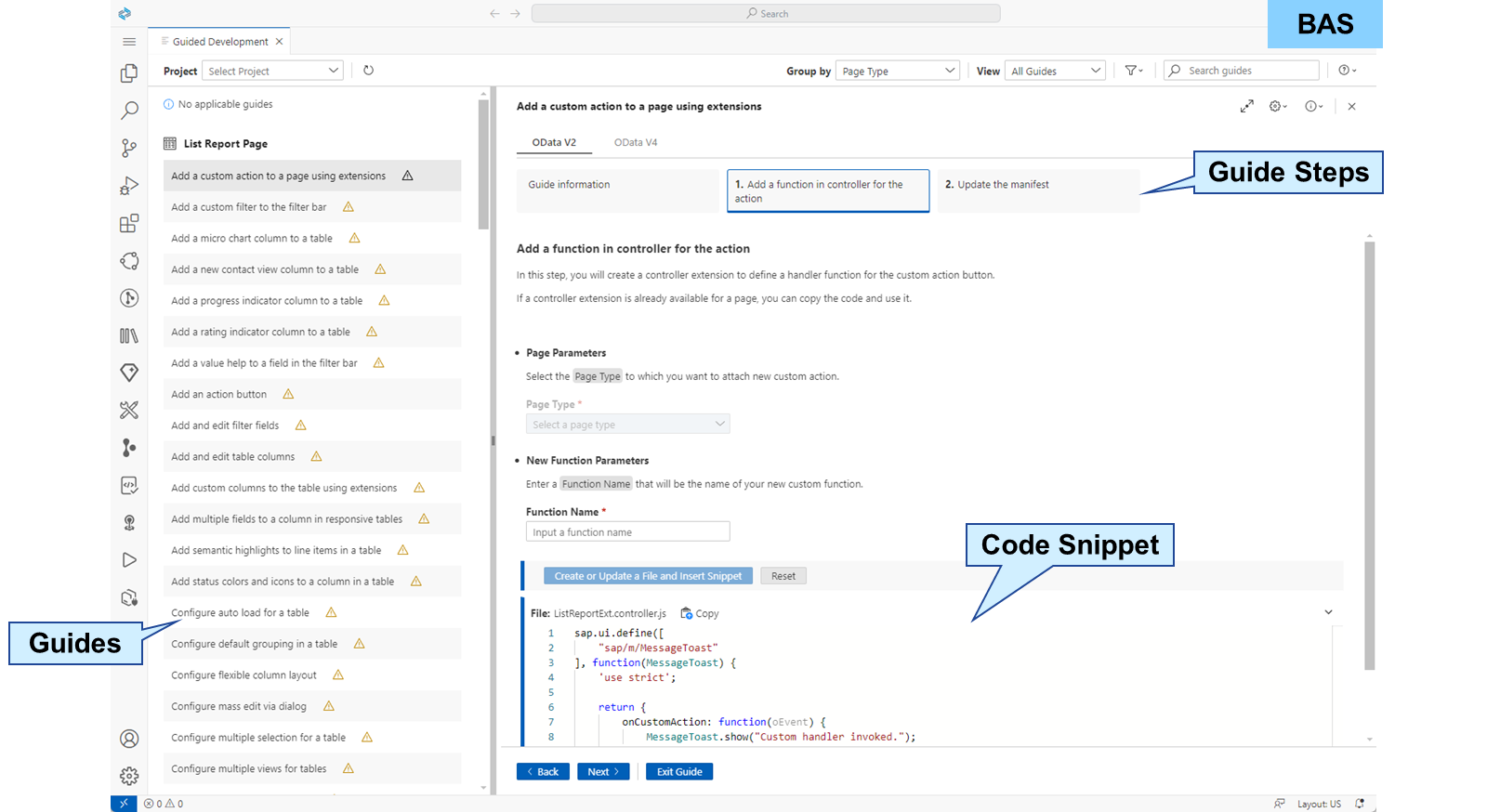Click the Search guides input field
The width and height of the screenshot is (1487, 812).
(x=1241, y=71)
